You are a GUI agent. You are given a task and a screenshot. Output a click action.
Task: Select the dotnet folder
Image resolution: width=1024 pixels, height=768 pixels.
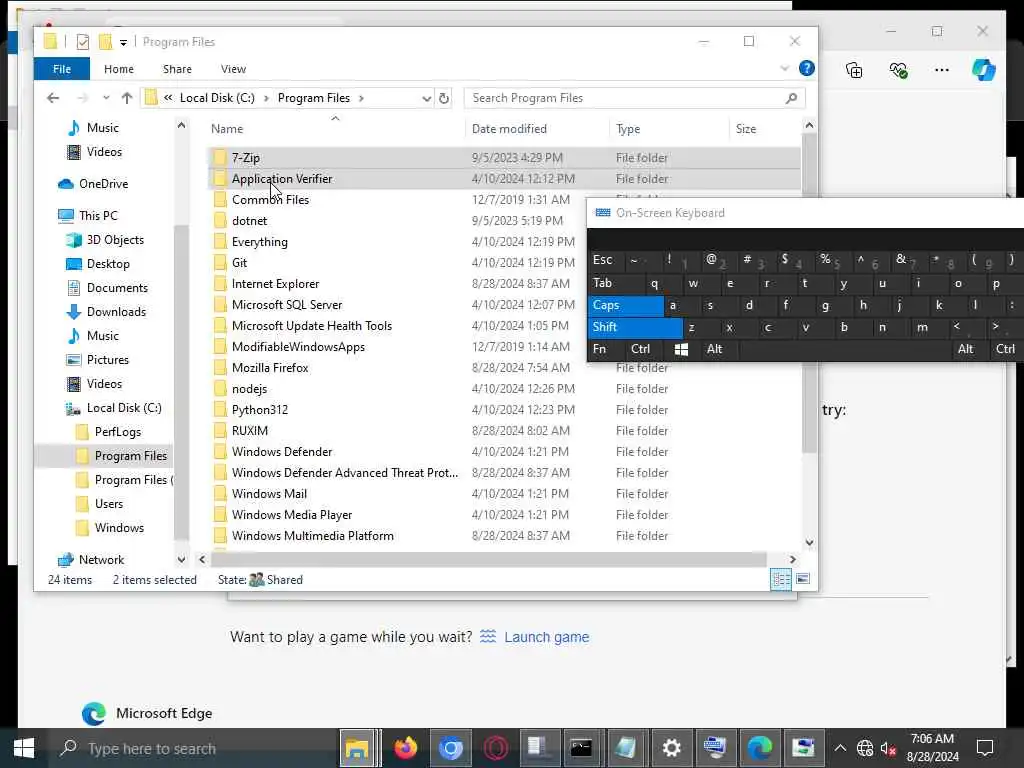(x=249, y=221)
